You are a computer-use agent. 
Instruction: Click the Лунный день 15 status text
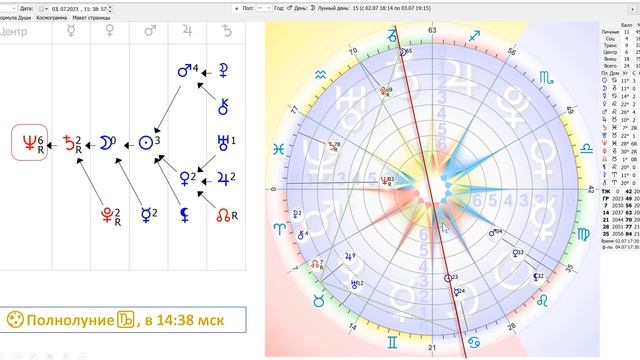click(373, 8)
